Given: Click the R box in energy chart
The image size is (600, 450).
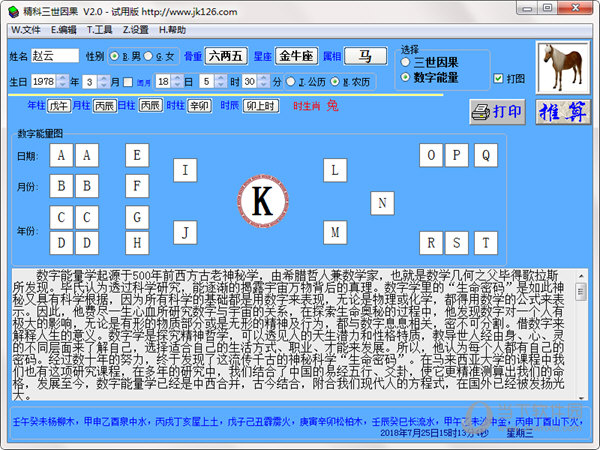Looking at the screenshot, I should [431, 243].
